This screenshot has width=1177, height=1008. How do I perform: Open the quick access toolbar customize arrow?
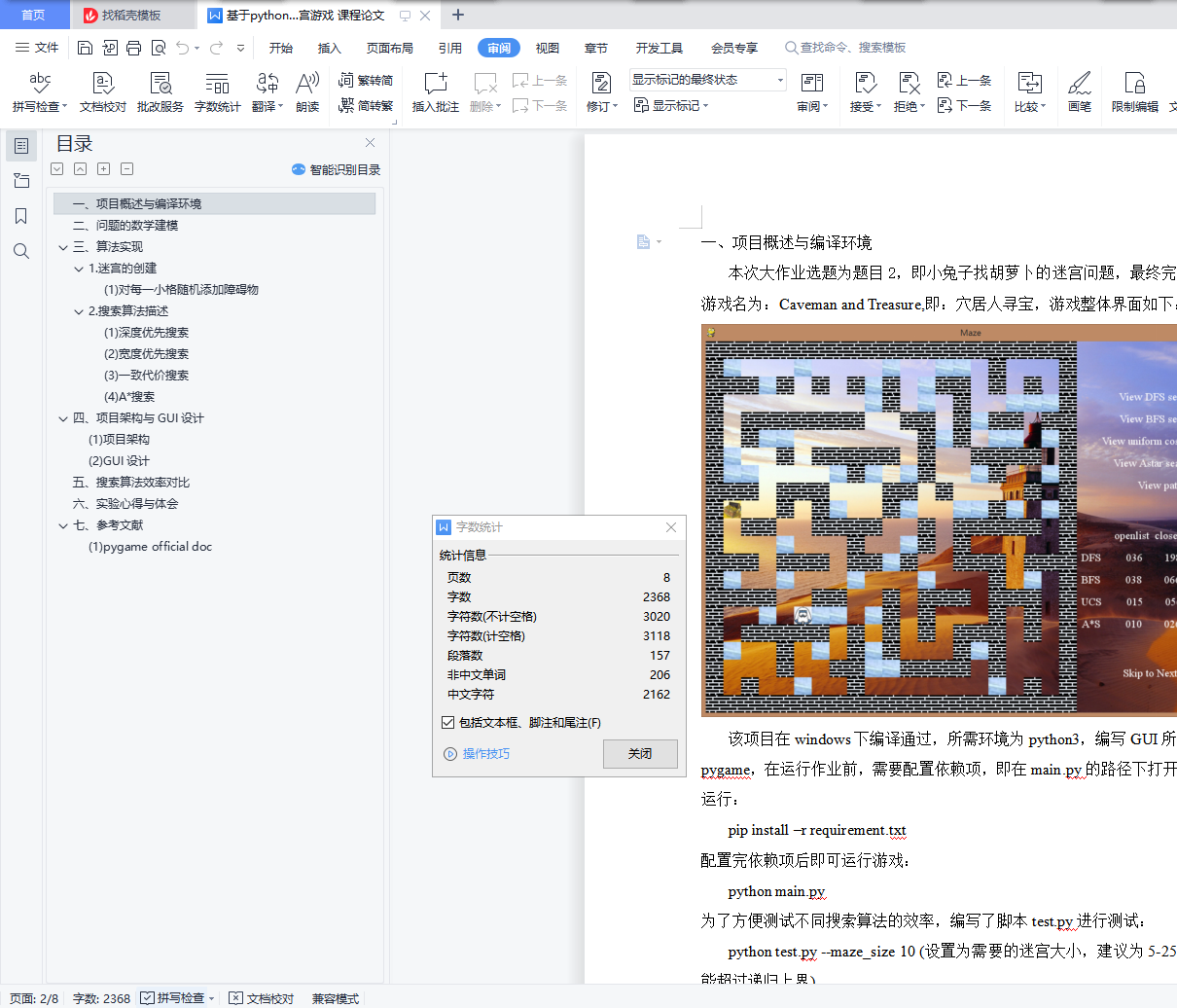point(240,48)
